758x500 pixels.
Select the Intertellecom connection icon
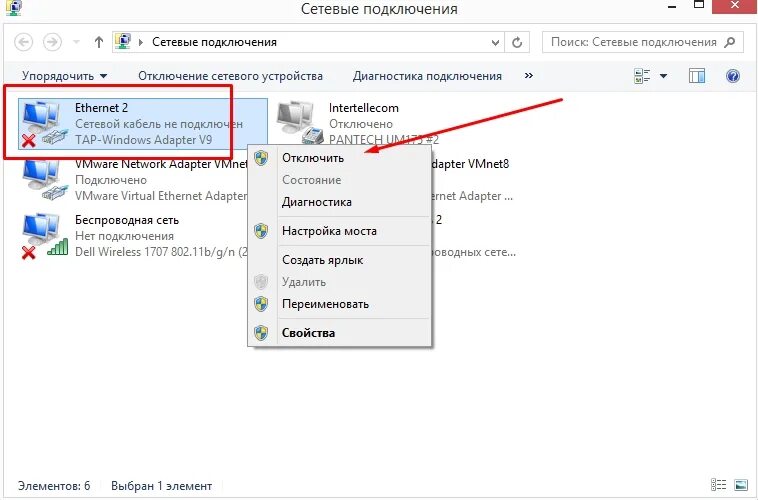[299, 123]
